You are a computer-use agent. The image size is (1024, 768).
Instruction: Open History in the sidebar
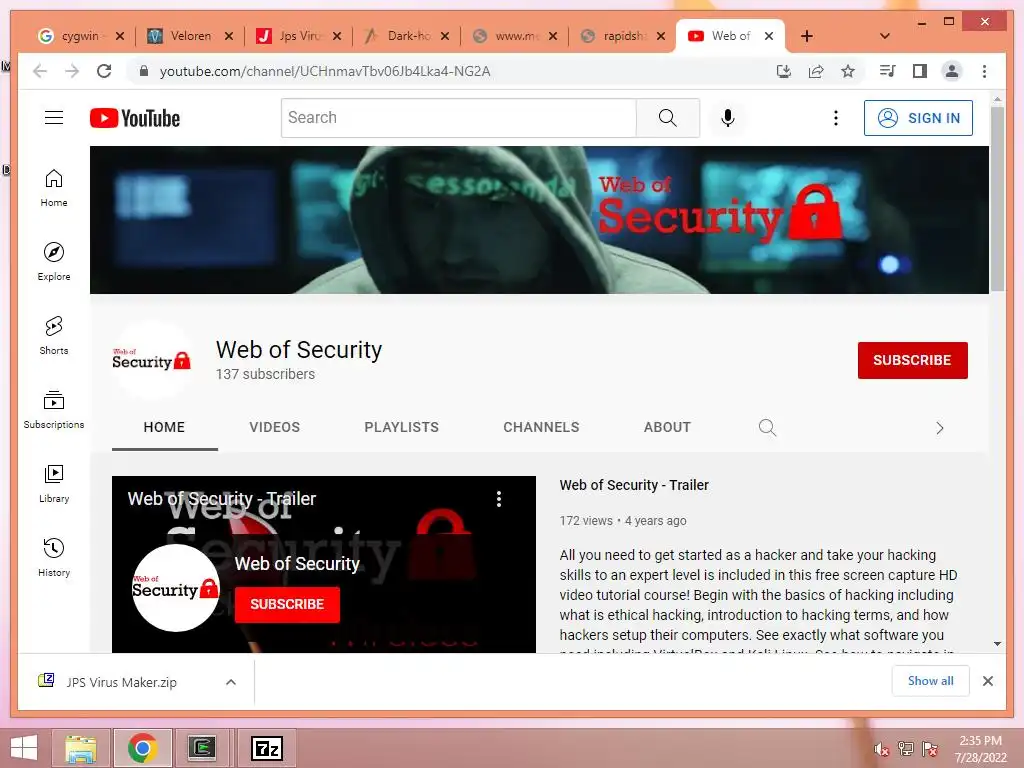tap(54, 557)
